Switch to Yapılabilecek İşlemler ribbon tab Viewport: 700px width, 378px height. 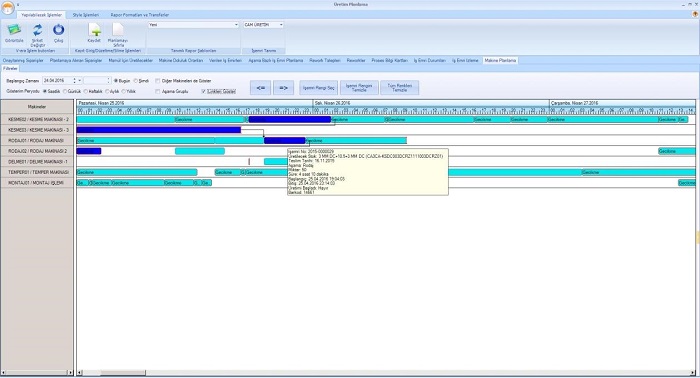click(x=42, y=15)
